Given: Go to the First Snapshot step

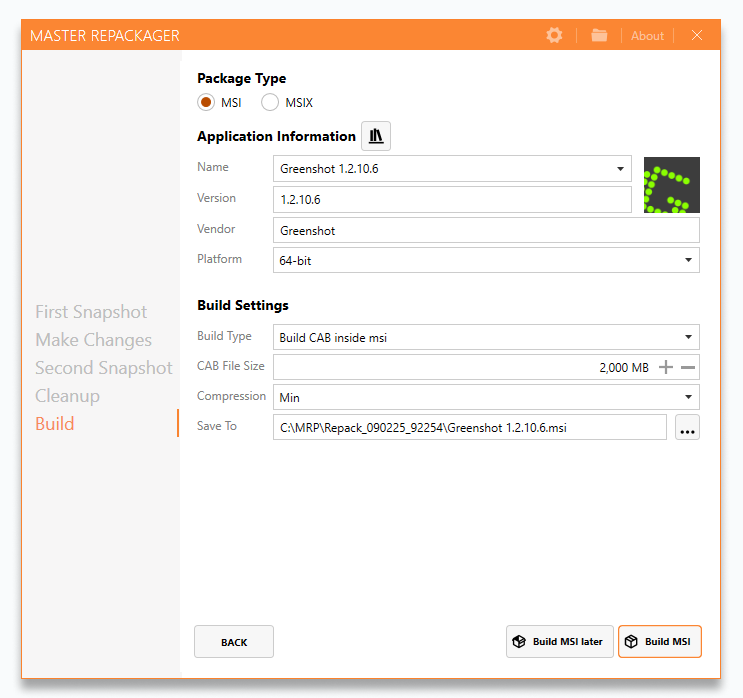Looking at the screenshot, I should (91, 312).
